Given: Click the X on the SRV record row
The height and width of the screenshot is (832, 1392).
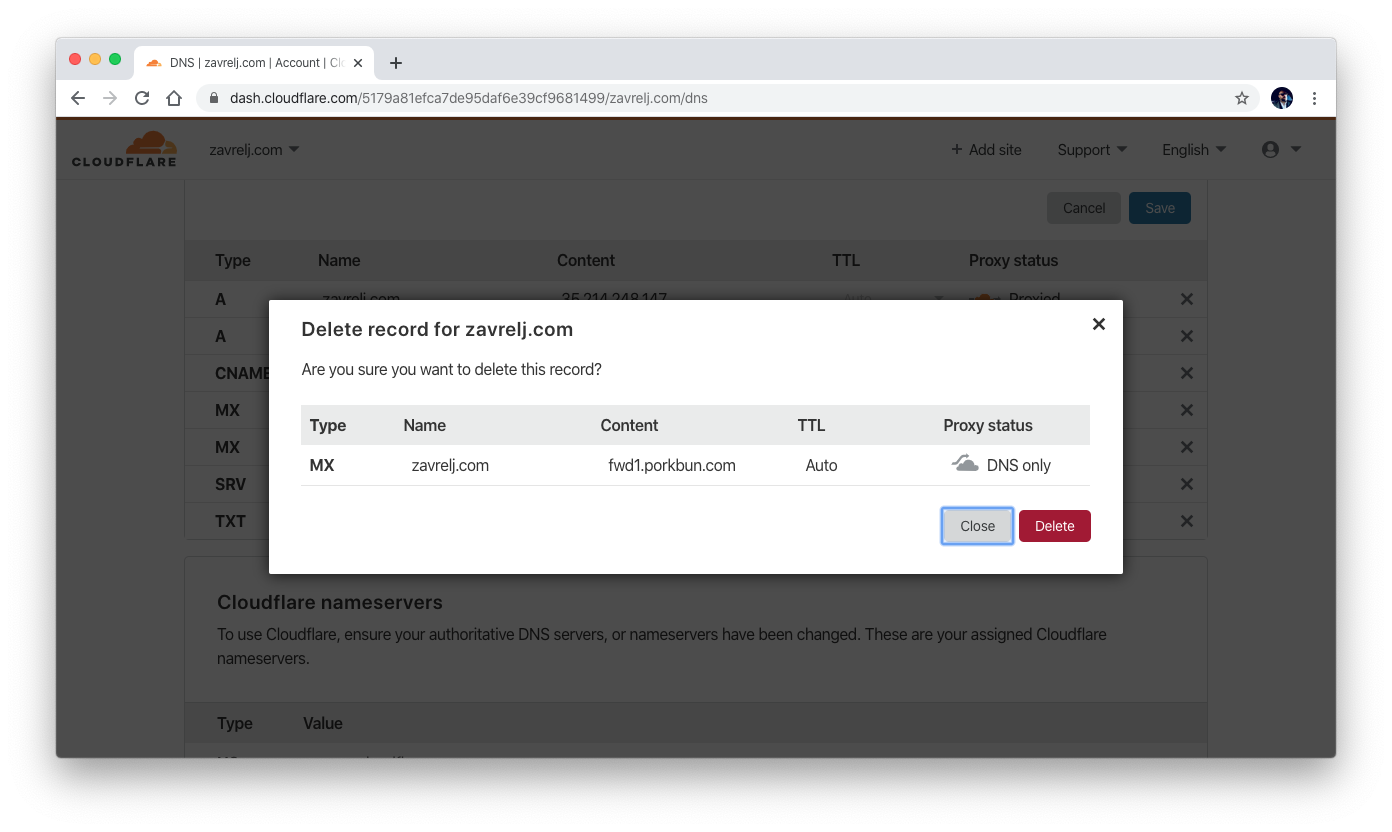Looking at the screenshot, I should click(x=1187, y=484).
